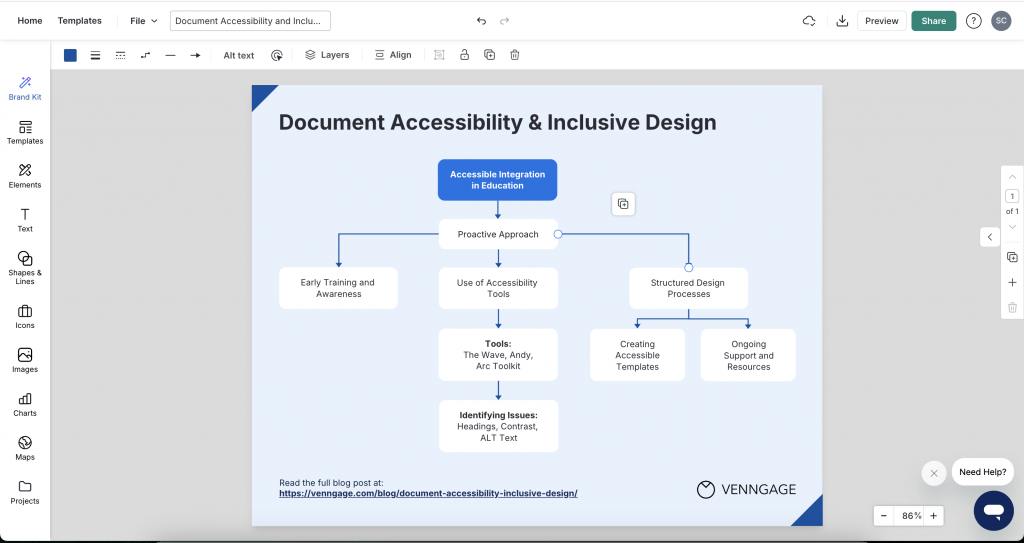Download the design
The width and height of the screenshot is (1024, 543).
842,21
